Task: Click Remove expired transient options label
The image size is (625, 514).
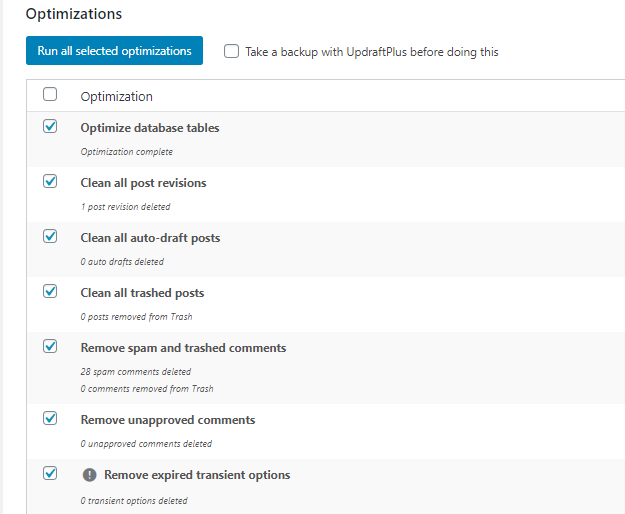Action: point(197,475)
